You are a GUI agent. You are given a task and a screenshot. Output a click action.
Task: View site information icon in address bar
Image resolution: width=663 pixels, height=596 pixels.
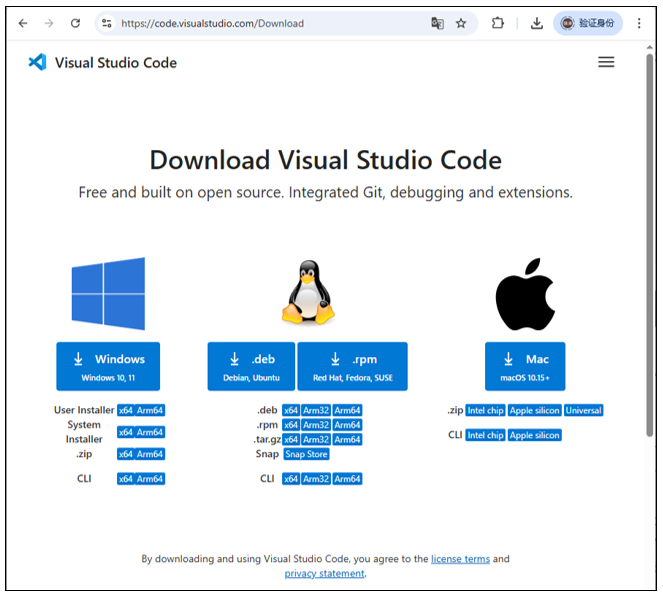pos(107,23)
